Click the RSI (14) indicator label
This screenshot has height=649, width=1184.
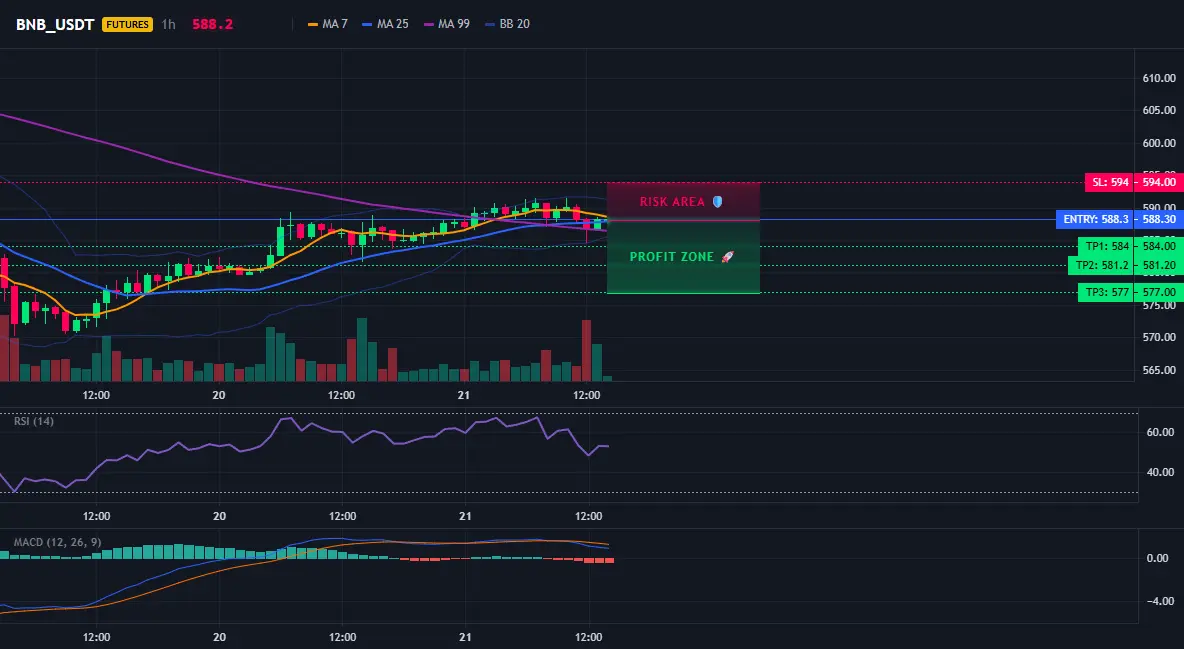point(34,421)
